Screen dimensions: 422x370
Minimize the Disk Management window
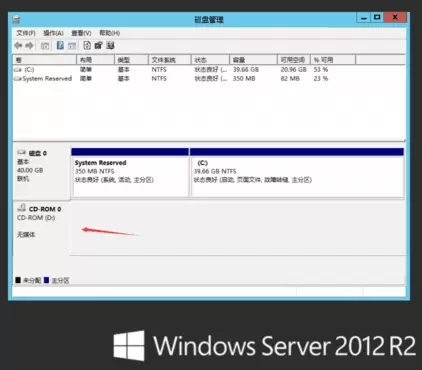pos(364,18)
